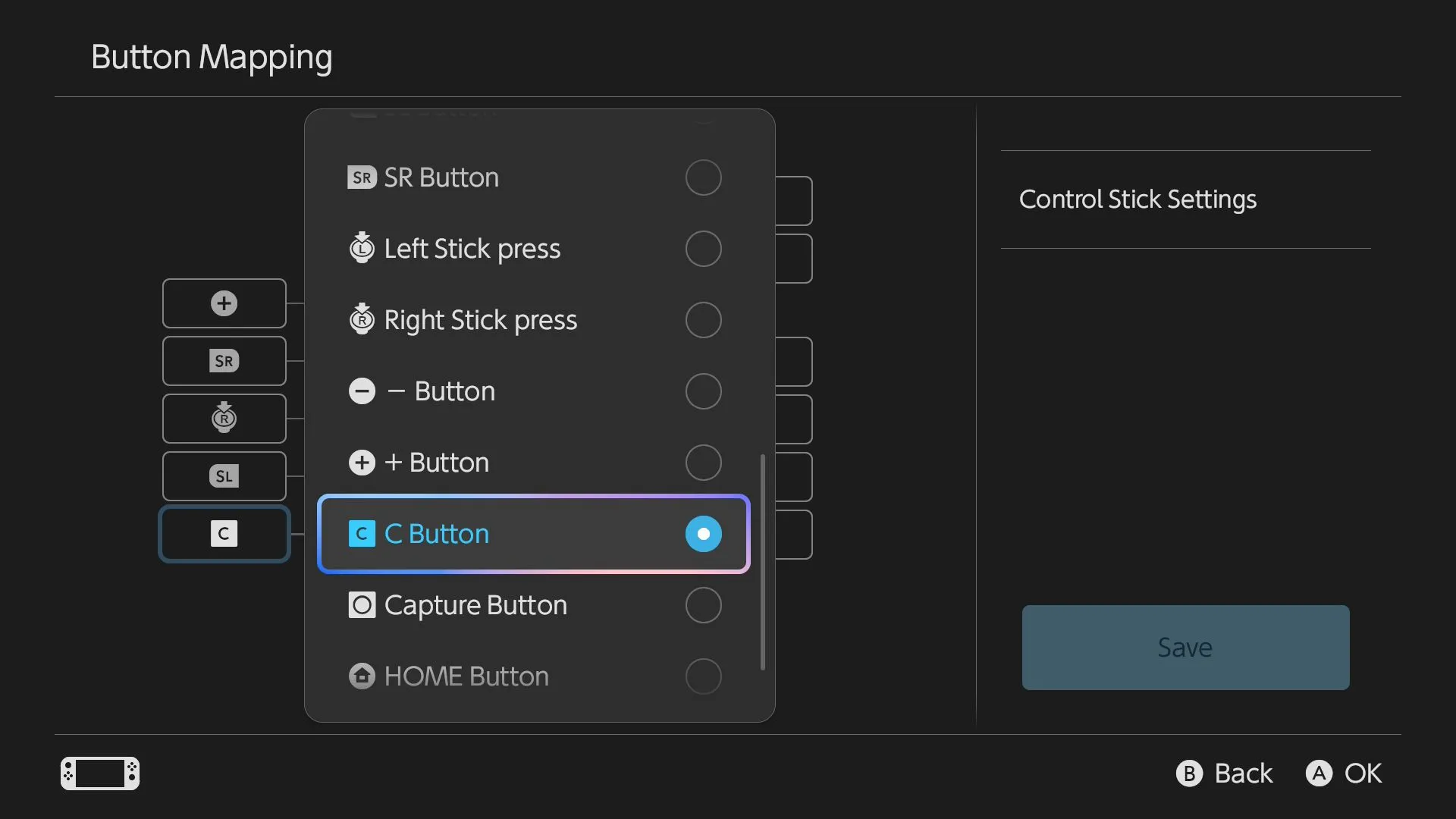Select the SL mapping slot on left
Image resolution: width=1456 pixels, height=819 pixels.
click(x=224, y=476)
